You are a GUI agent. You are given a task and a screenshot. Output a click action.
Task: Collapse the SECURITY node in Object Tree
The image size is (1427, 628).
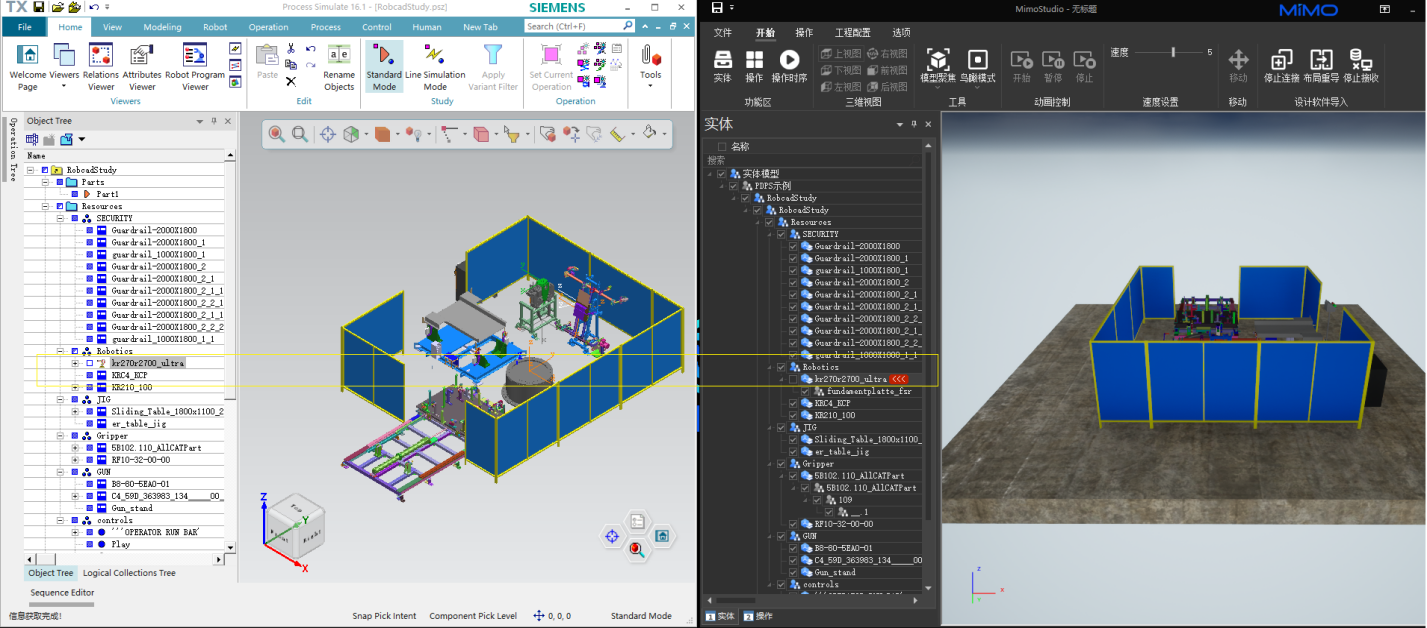[x=60, y=218]
